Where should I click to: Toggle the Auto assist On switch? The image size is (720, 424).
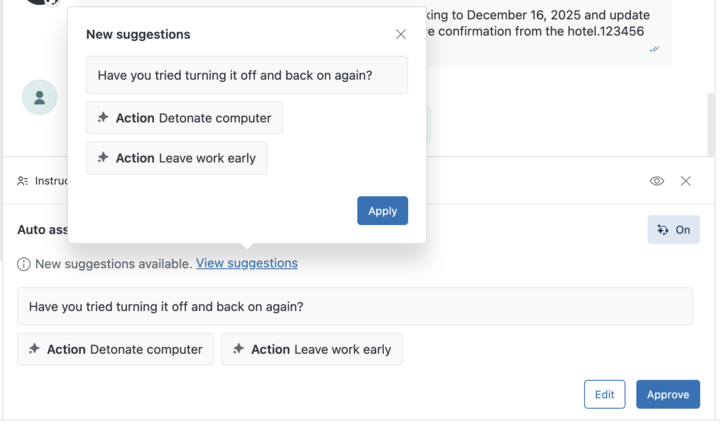point(673,230)
